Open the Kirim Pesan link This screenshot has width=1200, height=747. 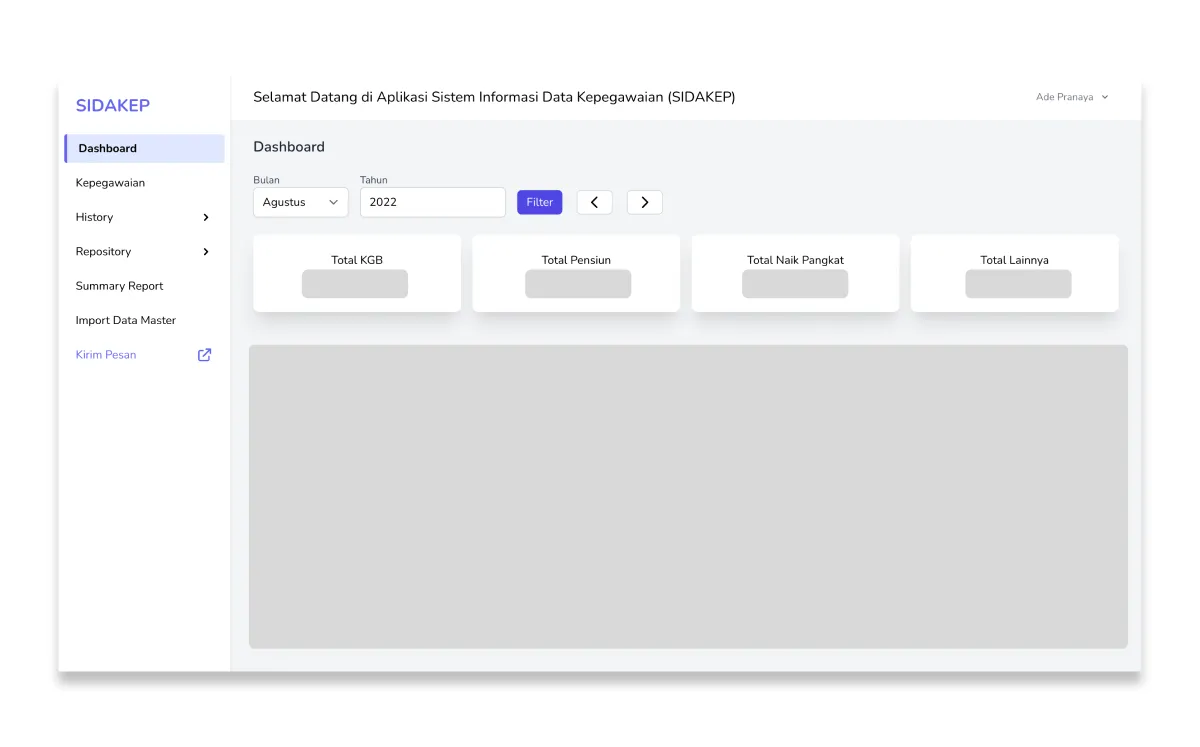(105, 354)
